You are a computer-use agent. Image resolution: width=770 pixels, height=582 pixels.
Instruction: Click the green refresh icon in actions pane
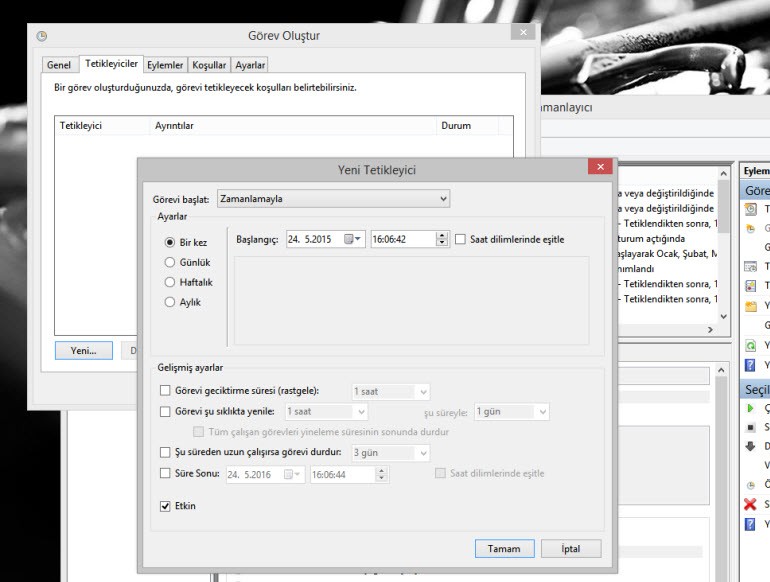tap(751, 345)
